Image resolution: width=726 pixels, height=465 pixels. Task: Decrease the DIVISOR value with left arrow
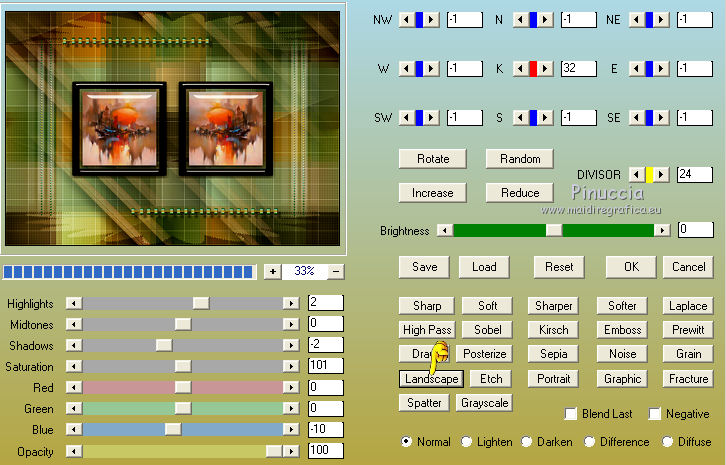point(637,175)
